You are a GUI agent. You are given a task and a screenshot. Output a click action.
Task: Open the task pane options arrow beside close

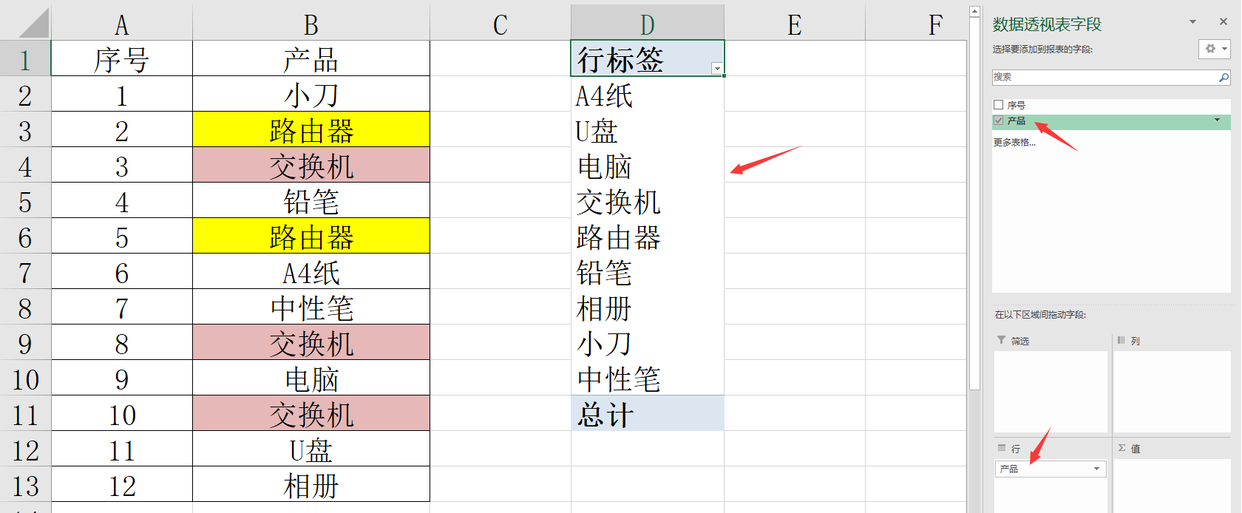click(x=1192, y=21)
